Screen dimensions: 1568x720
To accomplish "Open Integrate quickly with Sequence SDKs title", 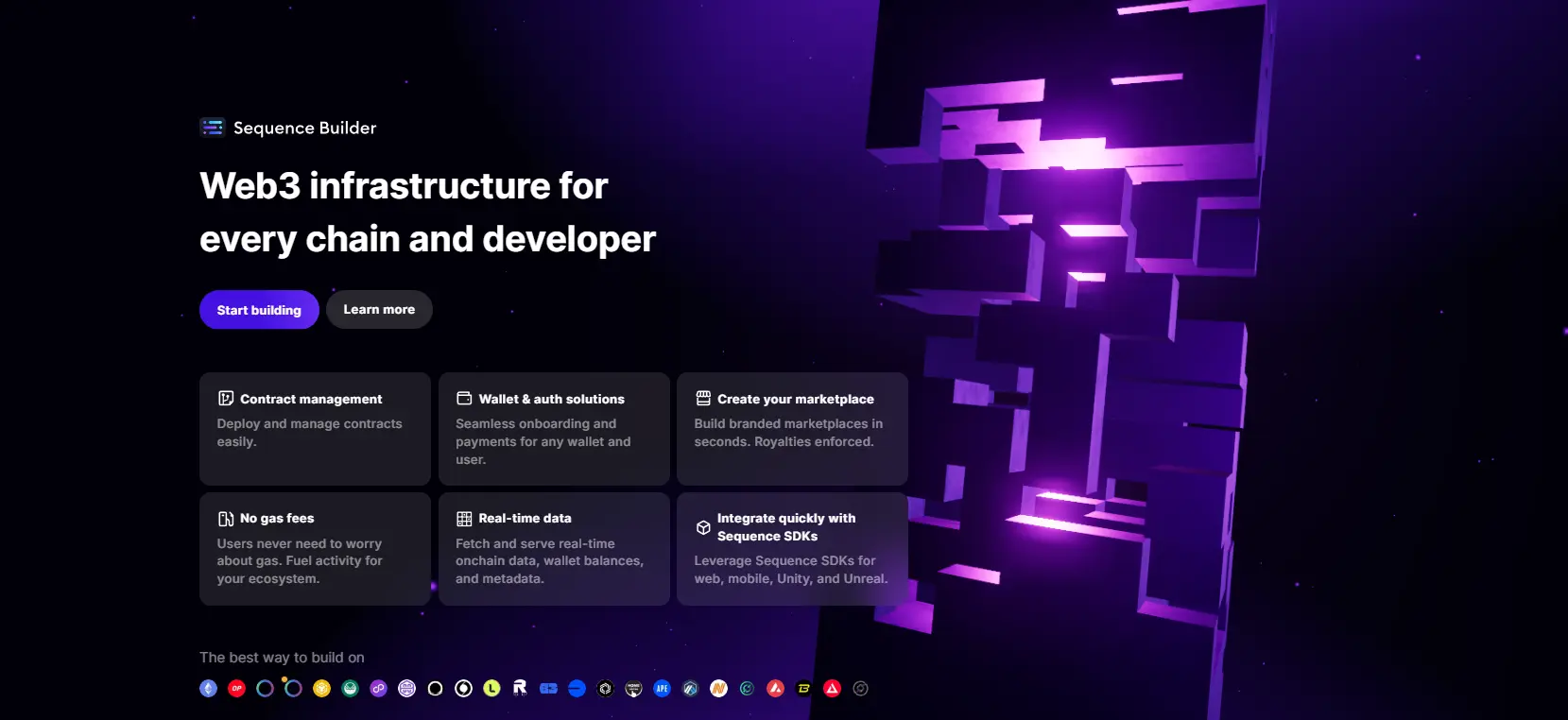I will [x=786, y=527].
